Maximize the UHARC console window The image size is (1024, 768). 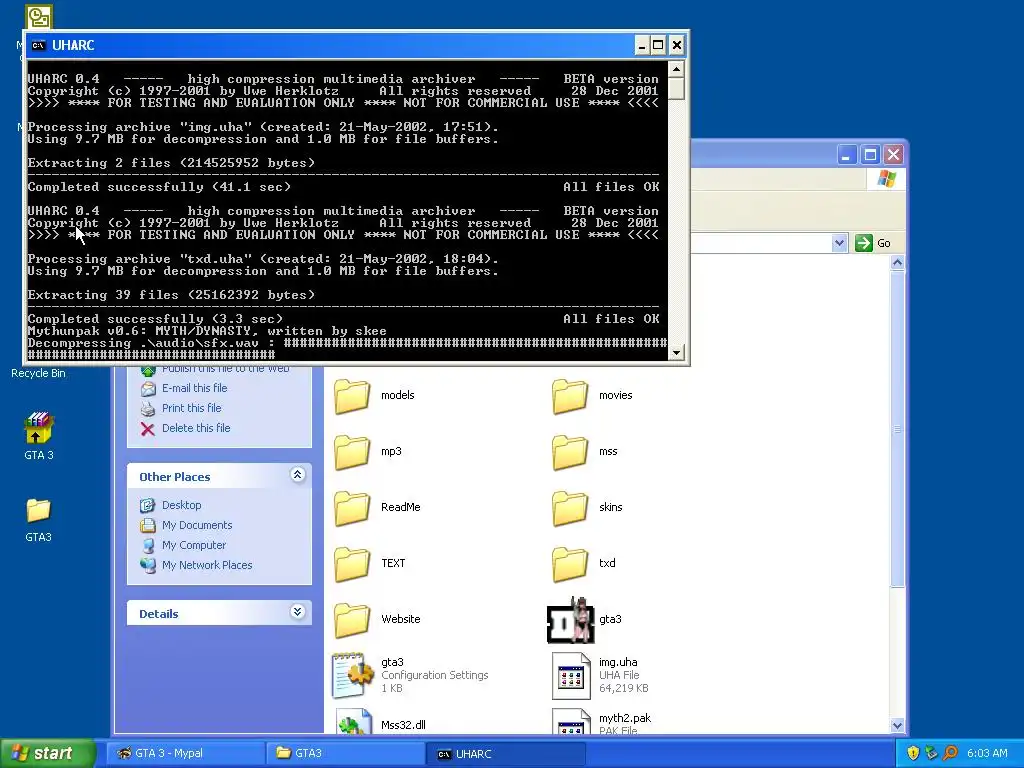coord(658,45)
